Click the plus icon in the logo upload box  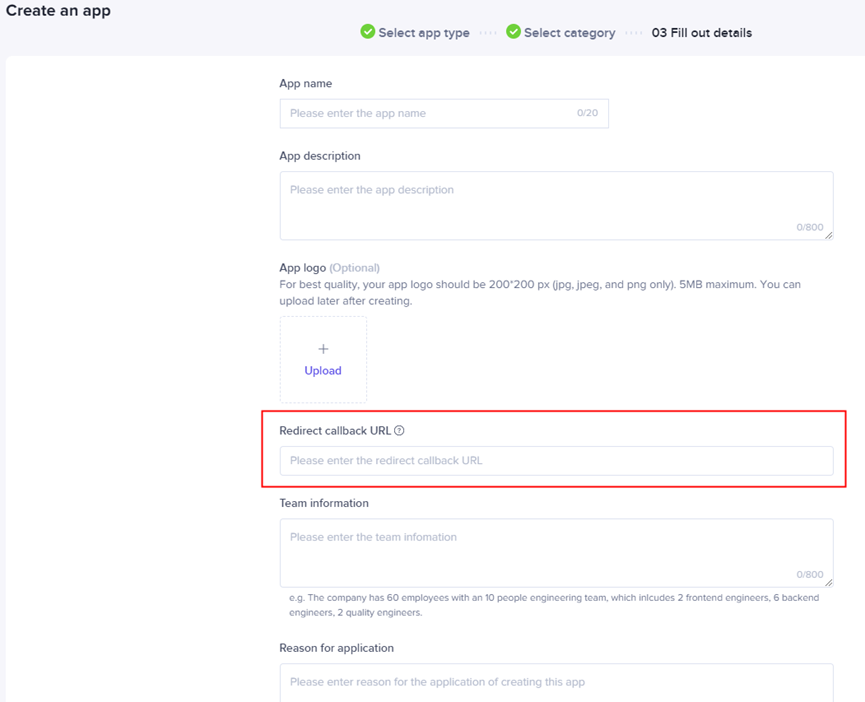point(323,349)
